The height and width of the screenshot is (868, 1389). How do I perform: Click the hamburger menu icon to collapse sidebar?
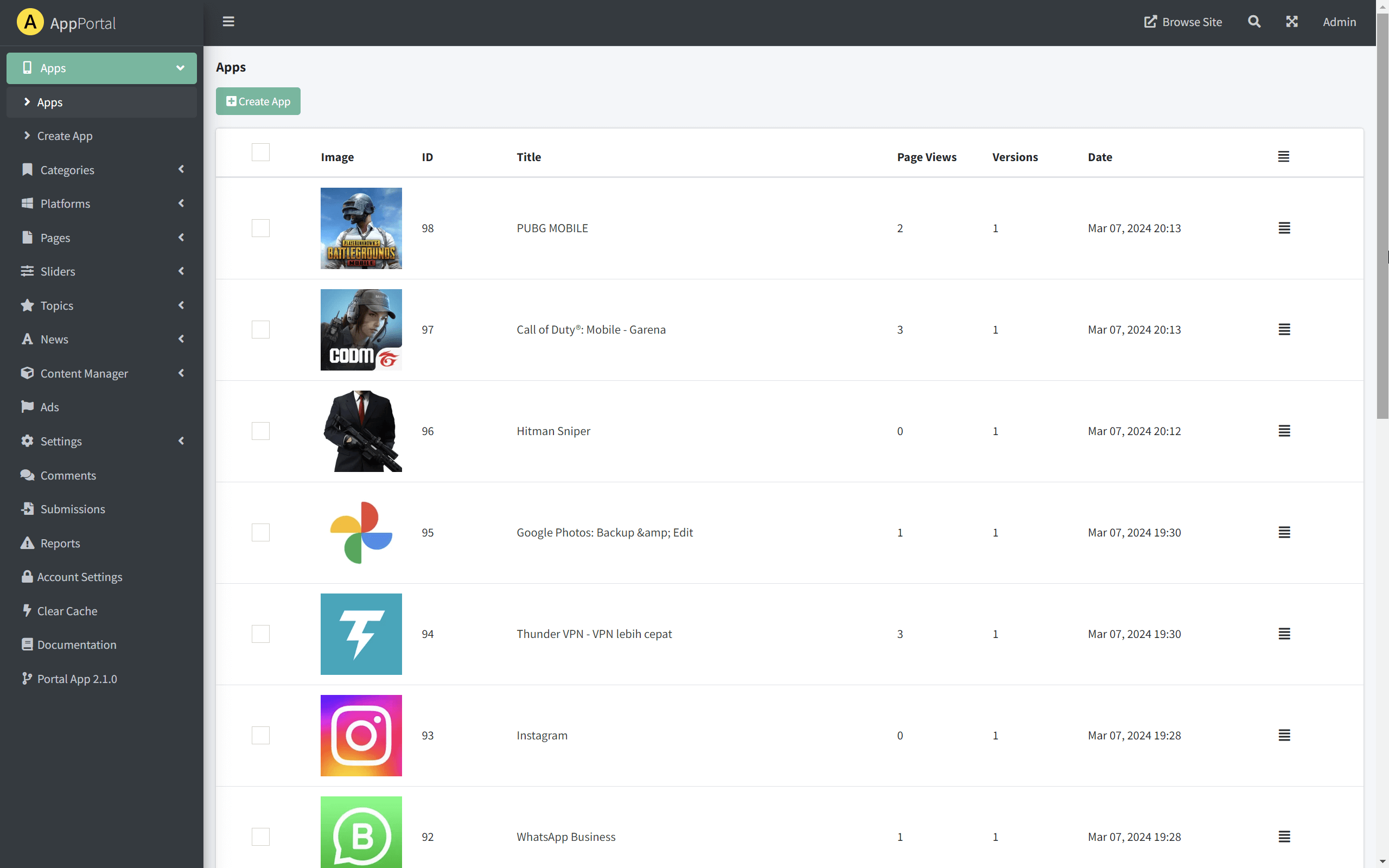point(228,21)
